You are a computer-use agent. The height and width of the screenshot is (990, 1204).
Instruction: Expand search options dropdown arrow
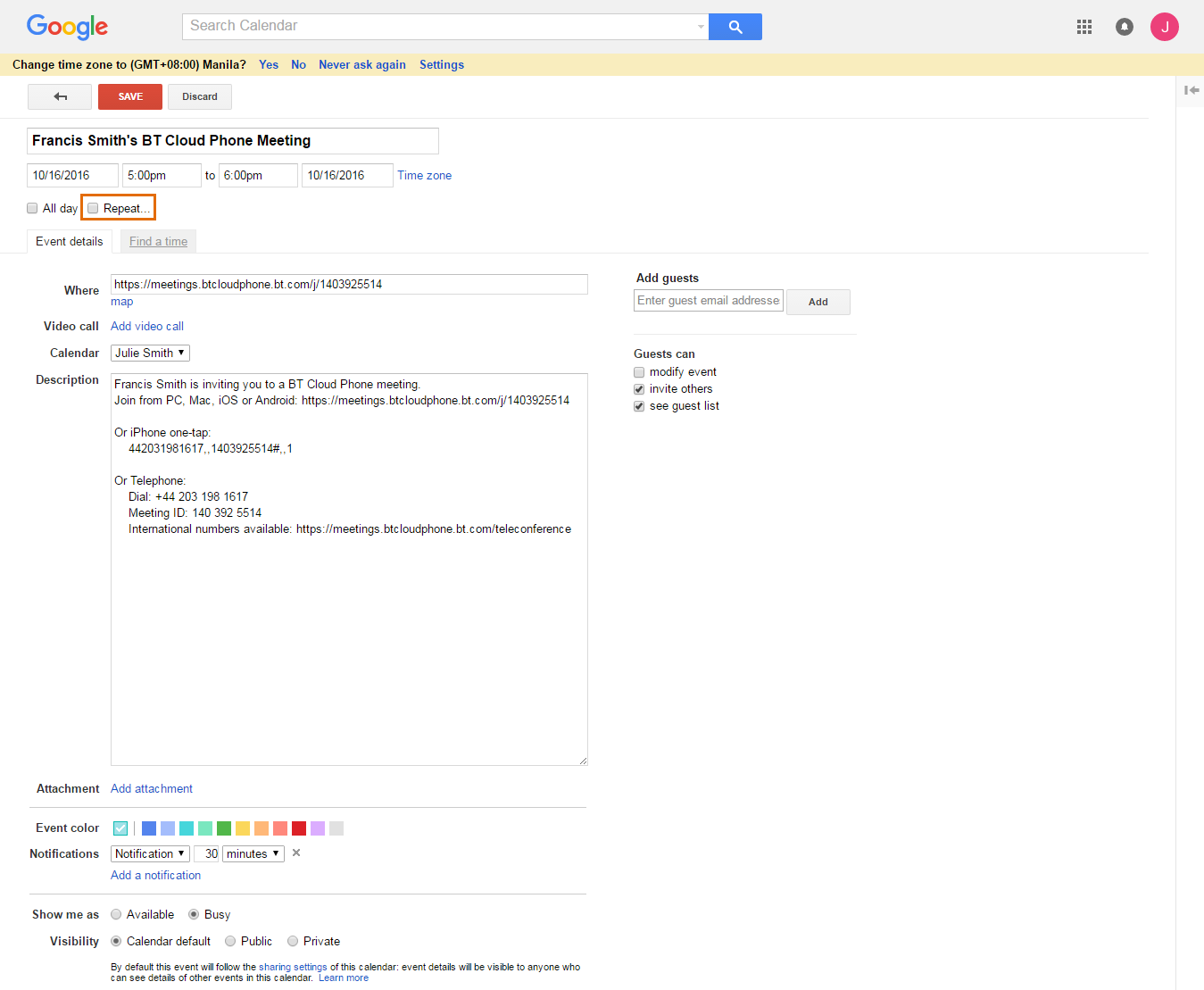(701, 27)
